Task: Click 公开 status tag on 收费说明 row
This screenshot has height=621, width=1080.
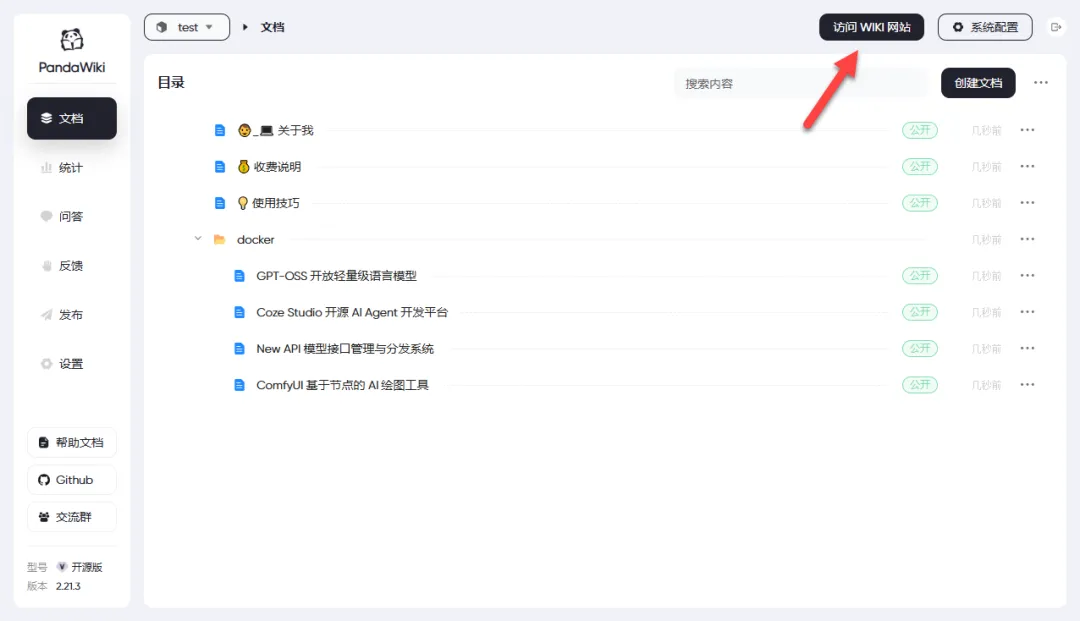Action: [920, 167]
